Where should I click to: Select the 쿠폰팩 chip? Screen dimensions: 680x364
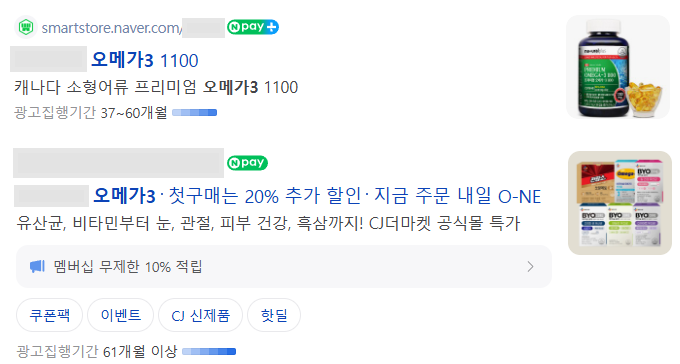[x=49, y=315]
